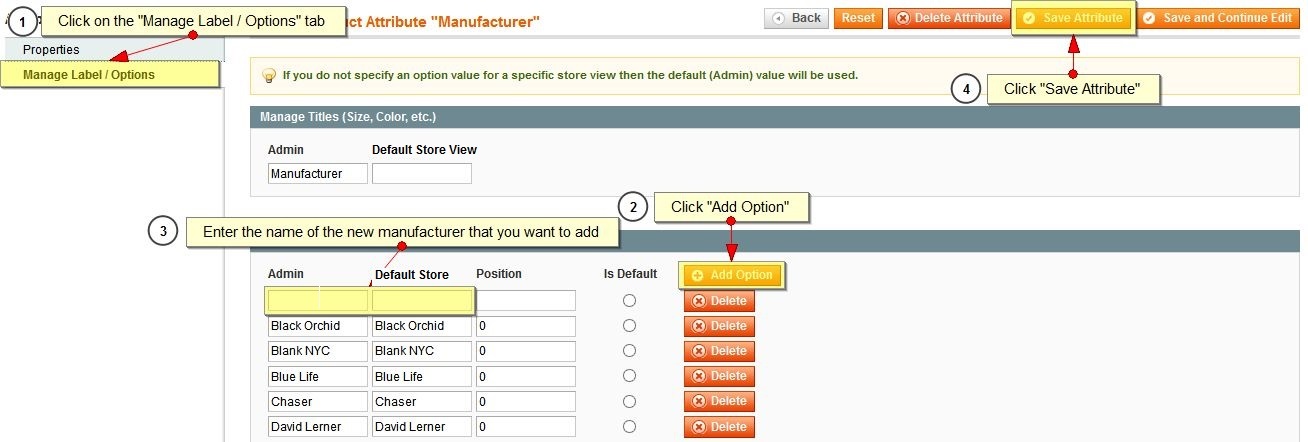Click the Default Store field for Chaser

click(x=422, y=402)
